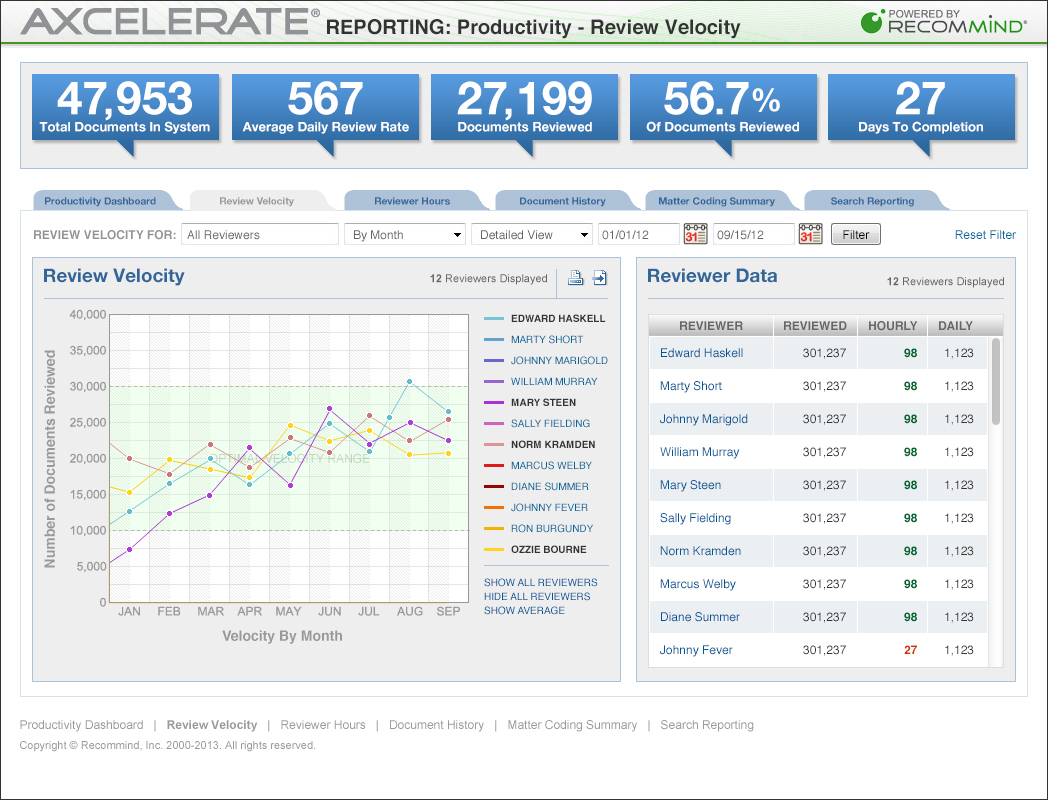Switch to the Productivity Dashboard tab
1048x800 pixels.
(100, 201)
